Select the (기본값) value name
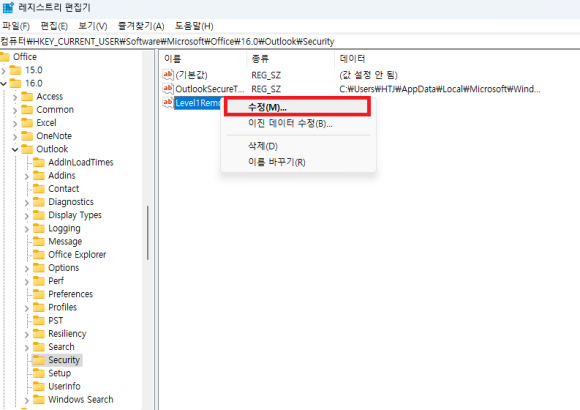Screen dimensions: 580x410 [x=191, y=75]
